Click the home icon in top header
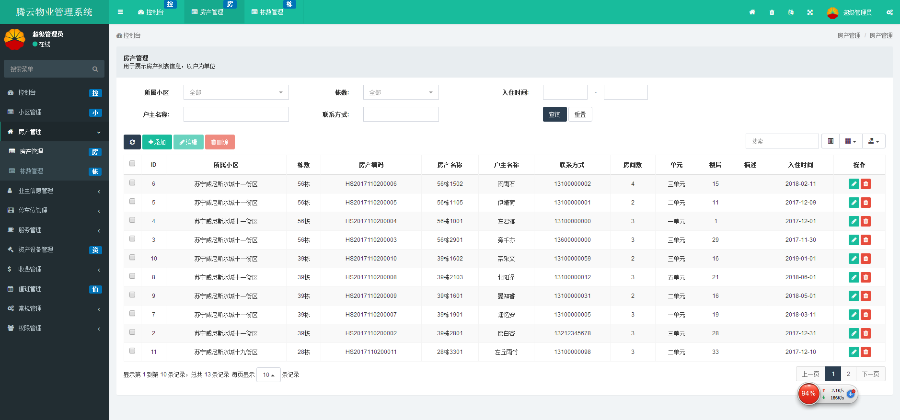900x420 pixels. [752, 12]
